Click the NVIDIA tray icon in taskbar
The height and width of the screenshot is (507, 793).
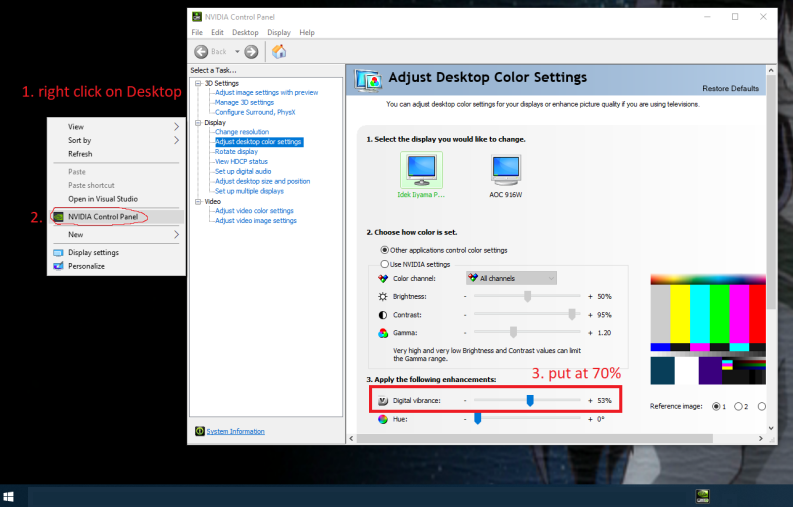click(702, 496)
